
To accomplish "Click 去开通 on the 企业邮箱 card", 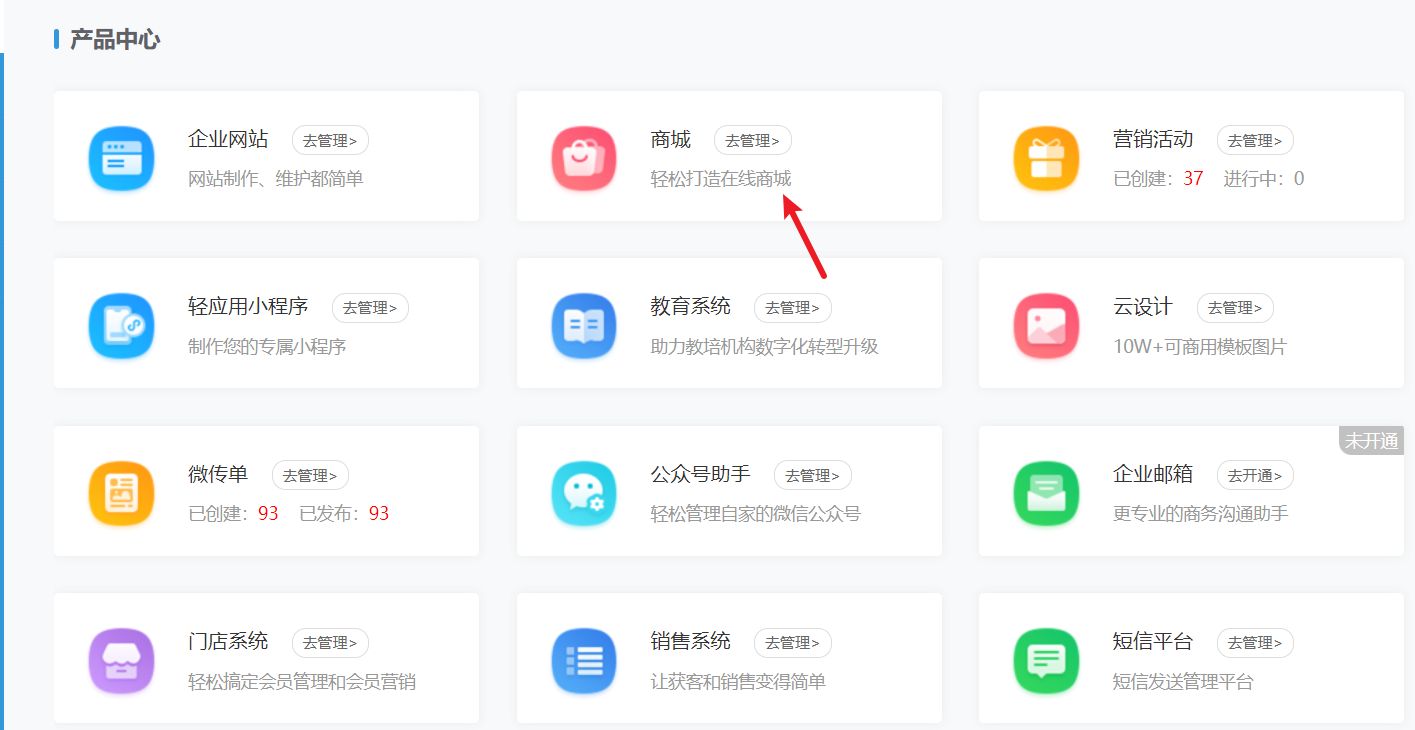I will click(1255, 475).
